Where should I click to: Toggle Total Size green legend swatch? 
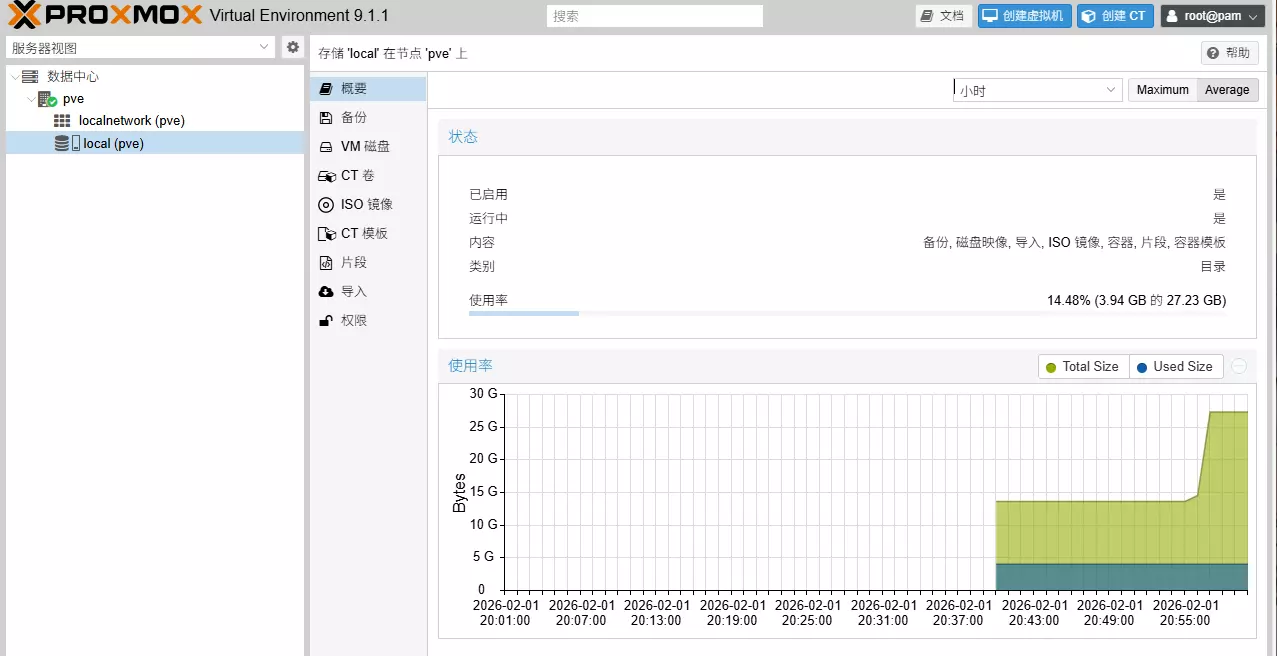click(x=1051, y=367)
